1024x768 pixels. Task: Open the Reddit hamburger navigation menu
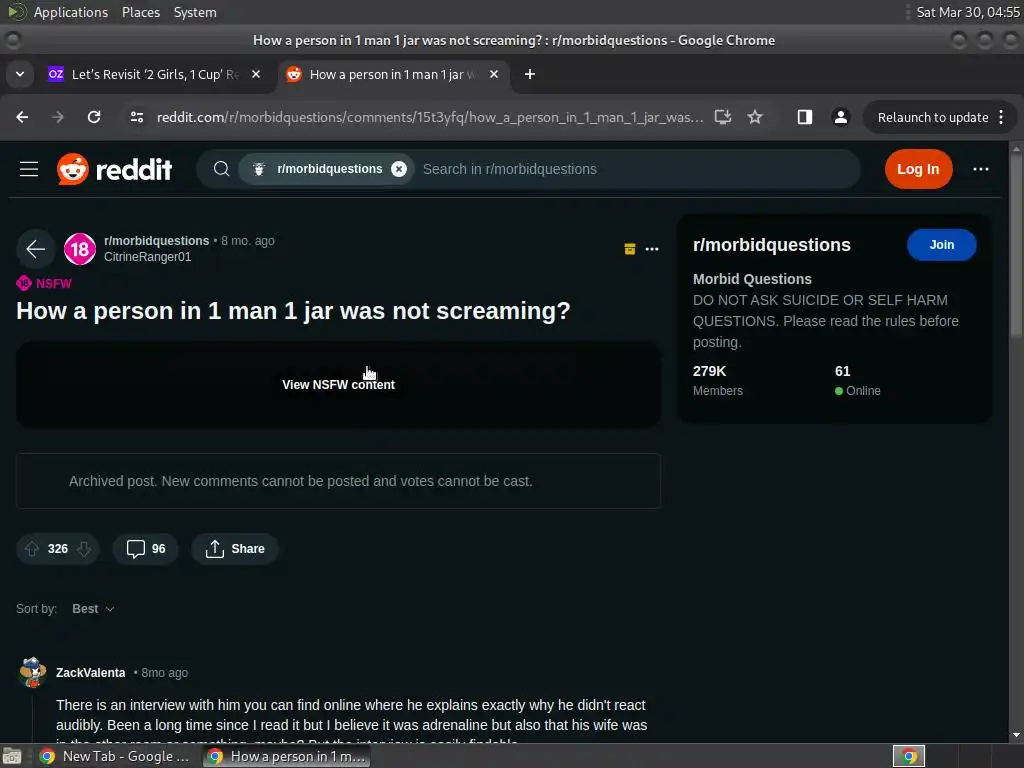(x=29, y=169)
